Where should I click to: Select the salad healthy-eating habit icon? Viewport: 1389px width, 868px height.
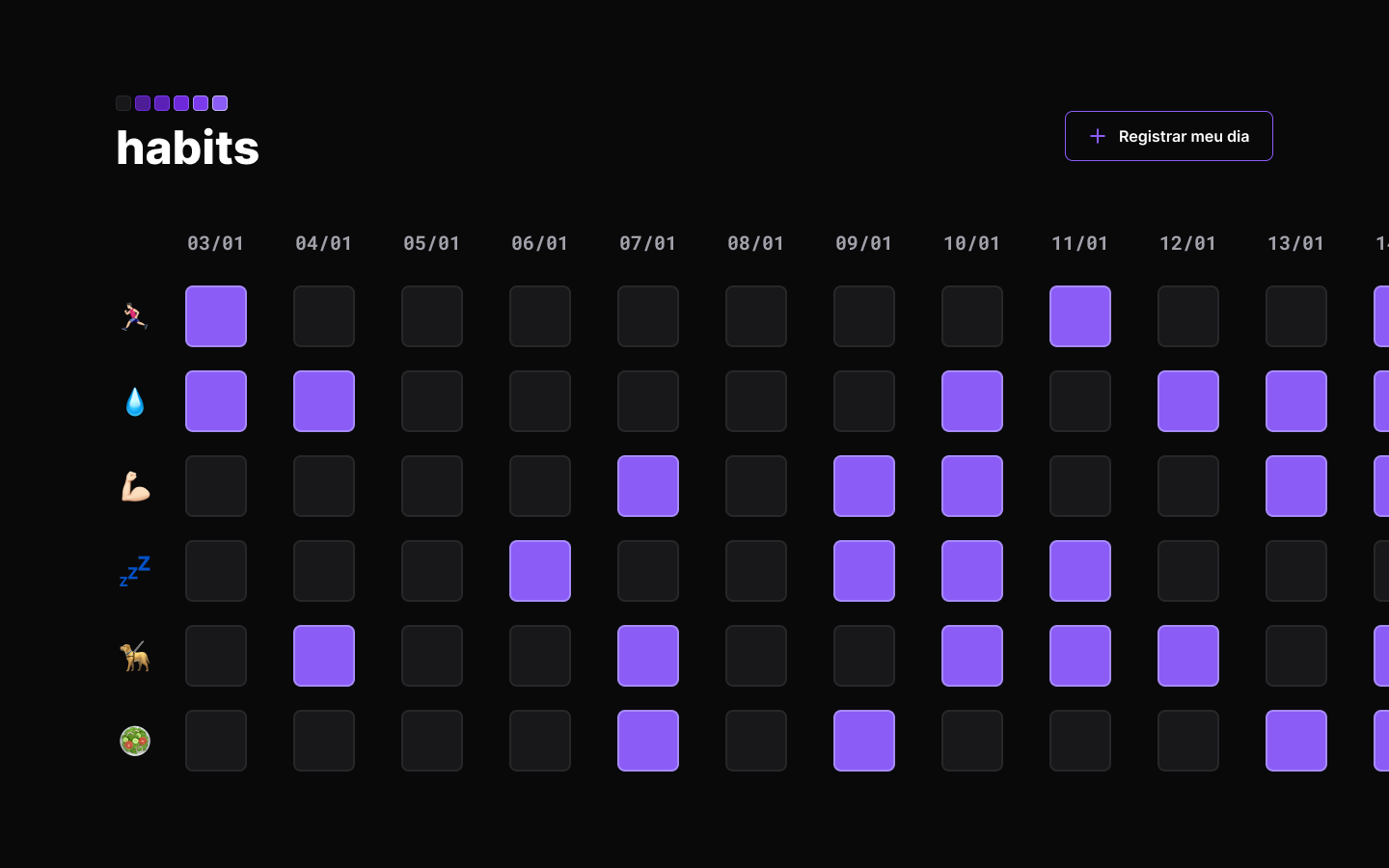coord(135,741)
